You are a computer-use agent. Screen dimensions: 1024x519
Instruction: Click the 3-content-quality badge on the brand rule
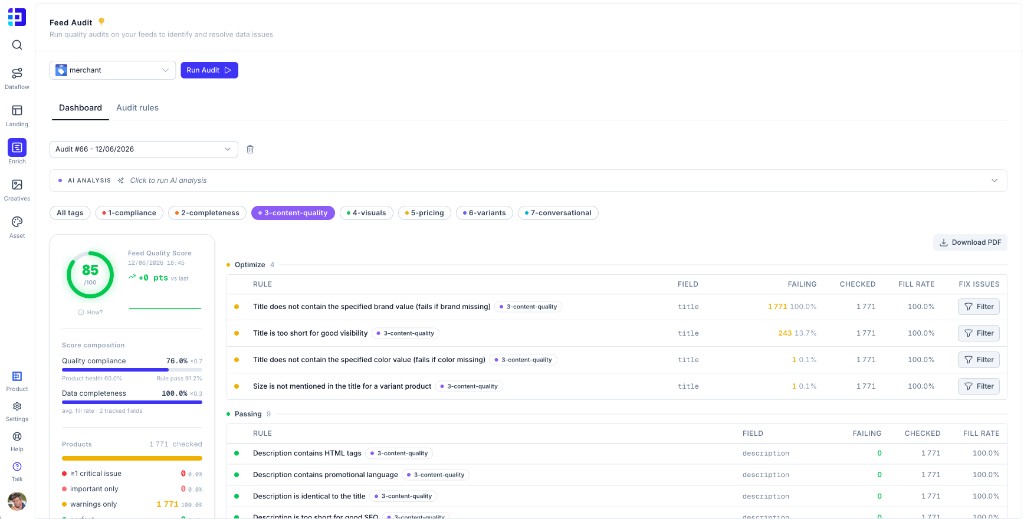coord(528,306)
